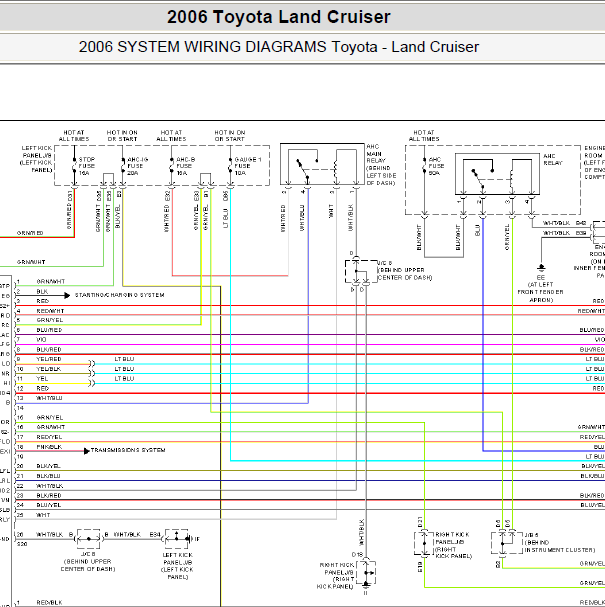Screen dimensions: 605x607
Task: Click the arrow pointing to Starting/Charging System
Action: [67, 295]
